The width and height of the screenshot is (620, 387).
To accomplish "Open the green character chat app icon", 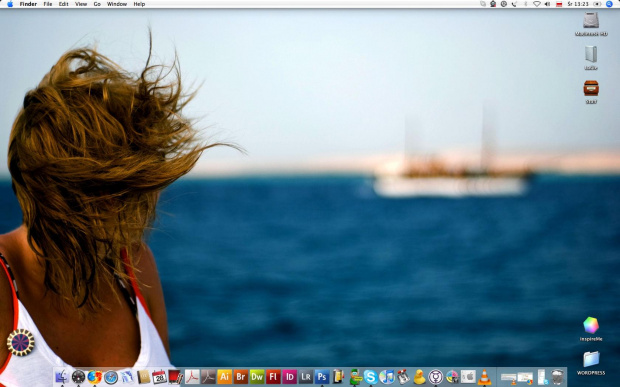I will (x=355, y=377).
